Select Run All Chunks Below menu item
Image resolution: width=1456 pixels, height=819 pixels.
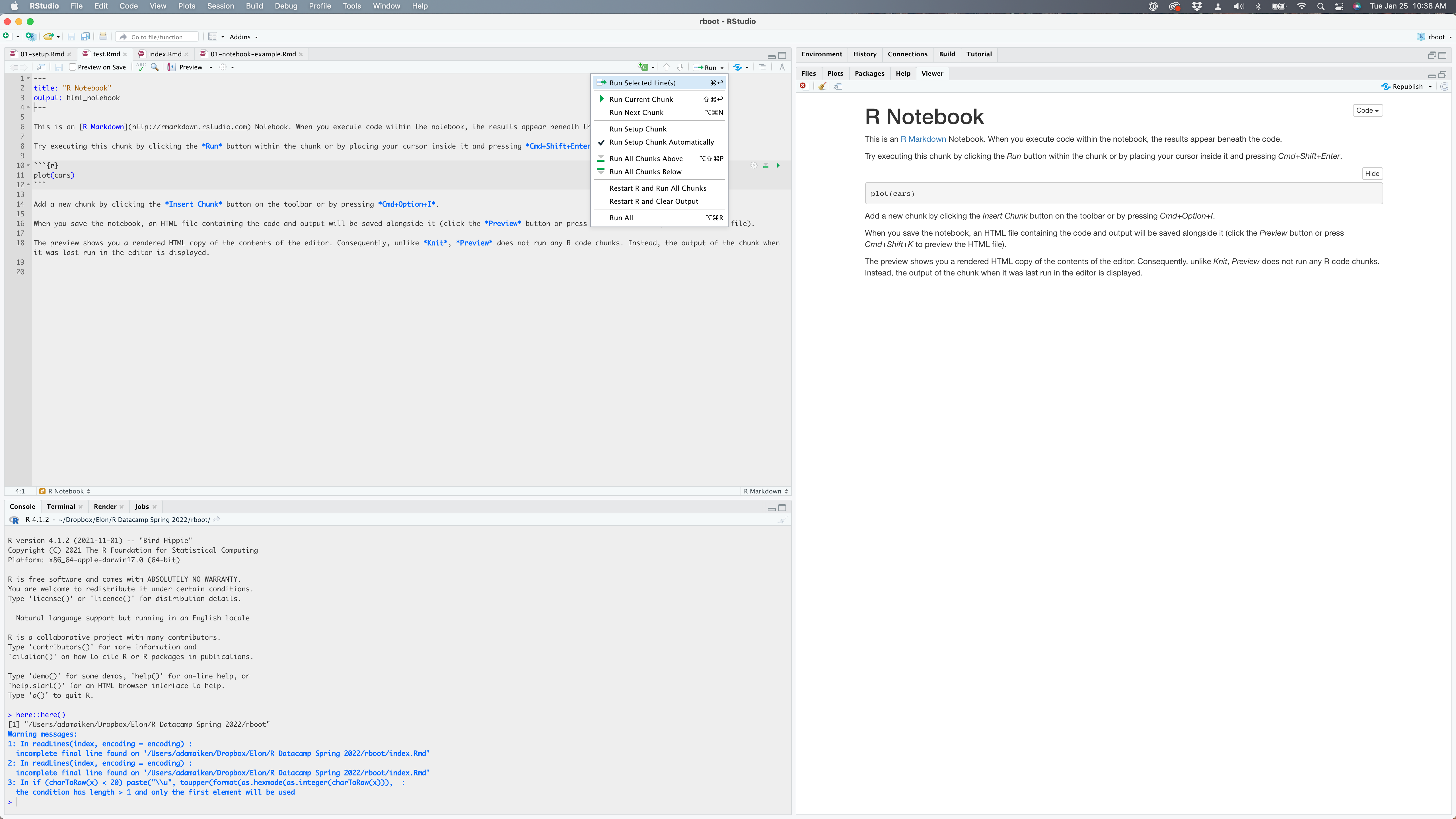click(x=645, y=172)
